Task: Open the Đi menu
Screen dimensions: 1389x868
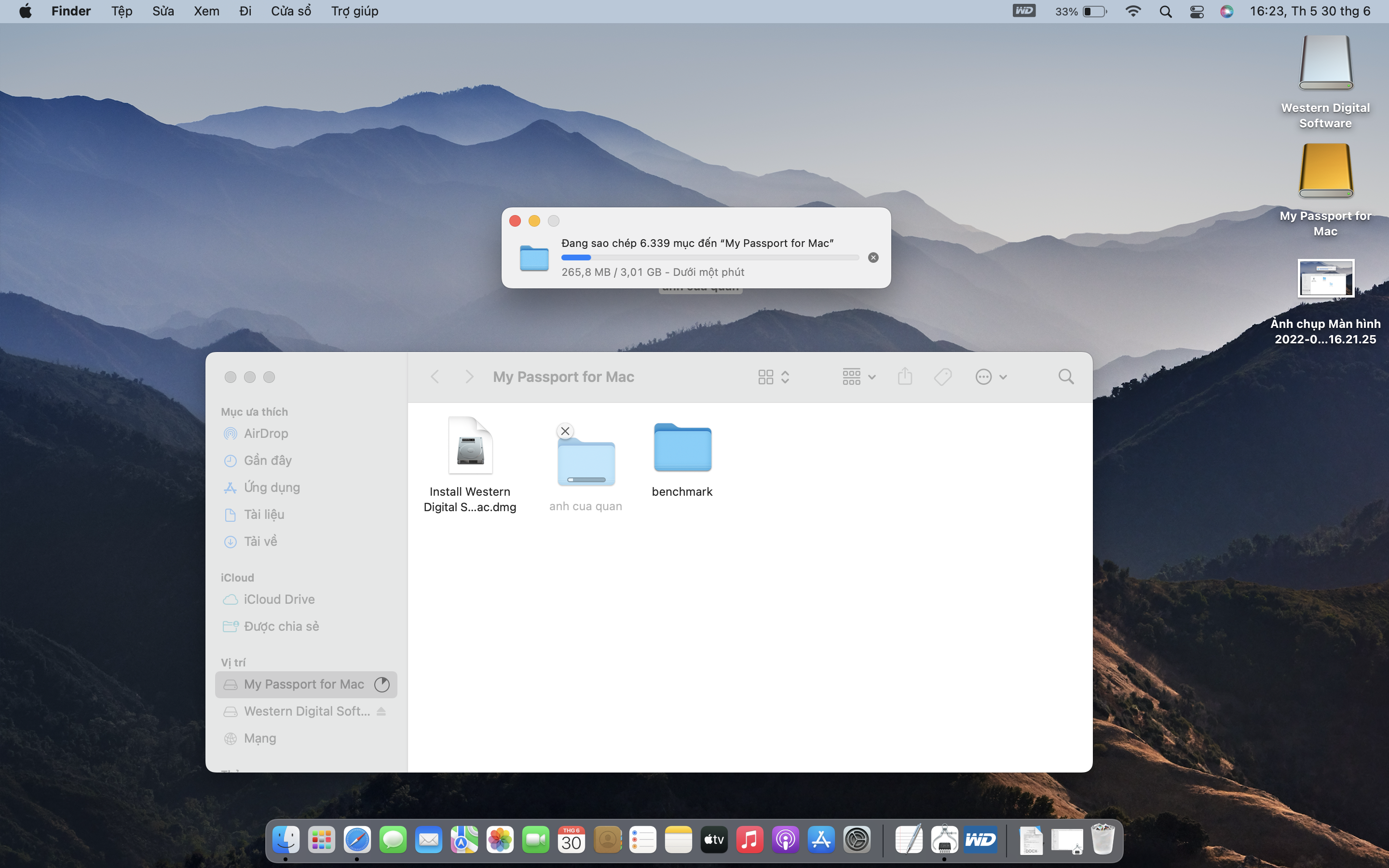Action: point(245,11)
